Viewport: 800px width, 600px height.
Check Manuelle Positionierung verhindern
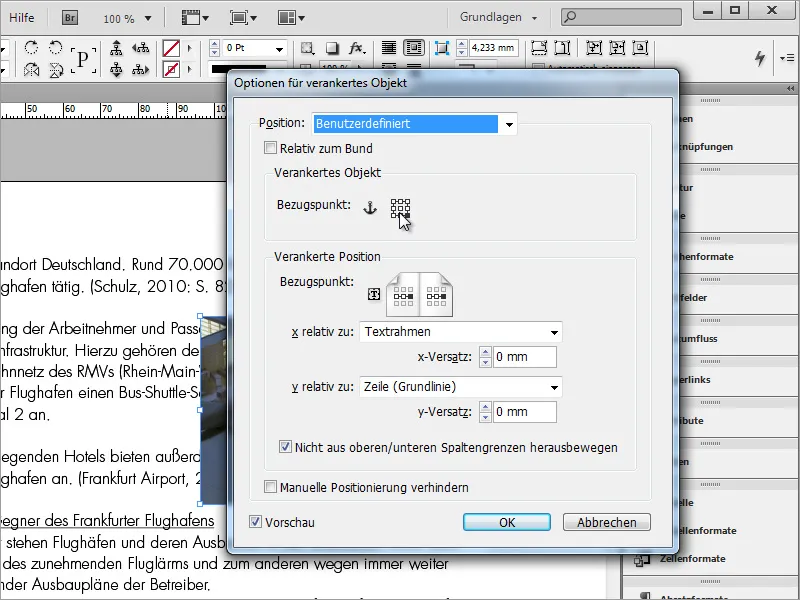(270, 487)
